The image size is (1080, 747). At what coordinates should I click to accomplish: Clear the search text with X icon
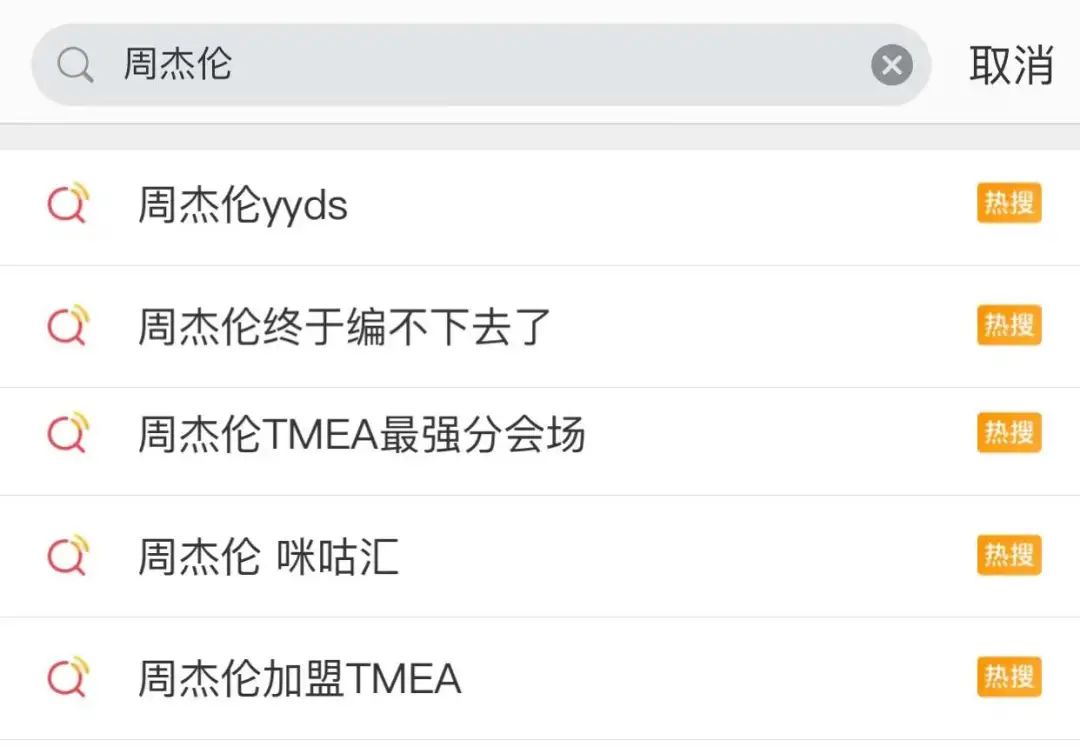(891, 66)
